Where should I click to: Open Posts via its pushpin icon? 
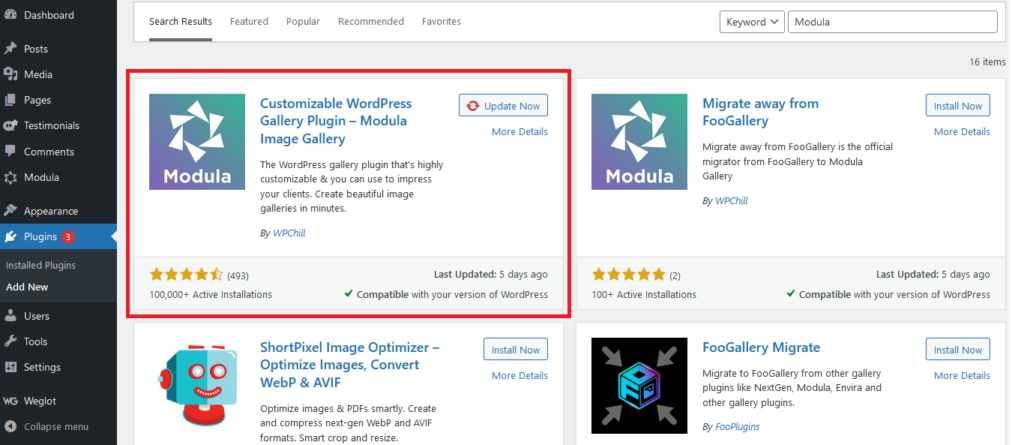click(10, 49)
